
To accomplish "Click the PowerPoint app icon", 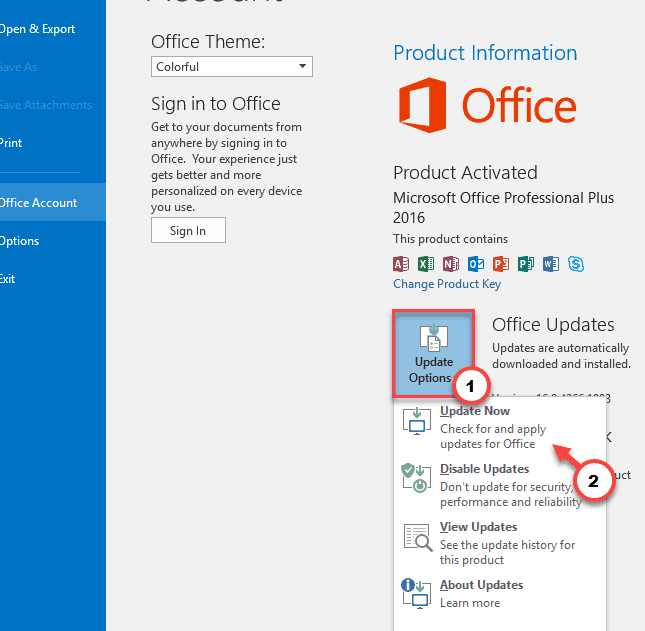I will (501, 264).
